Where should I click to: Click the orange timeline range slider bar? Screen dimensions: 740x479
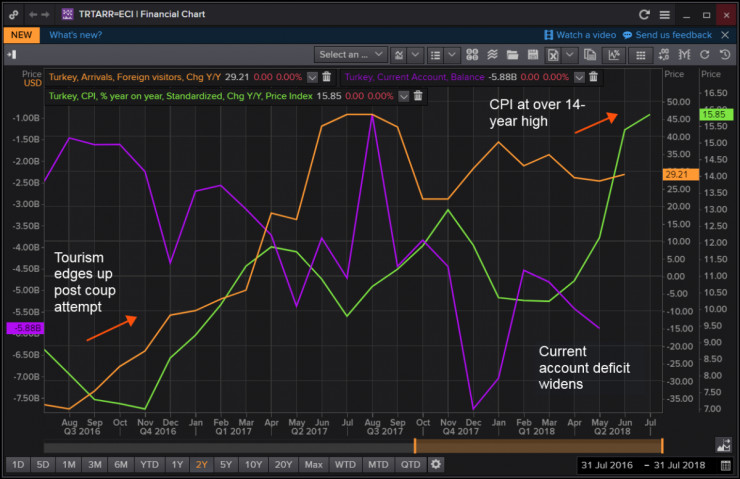pos(537,446)
